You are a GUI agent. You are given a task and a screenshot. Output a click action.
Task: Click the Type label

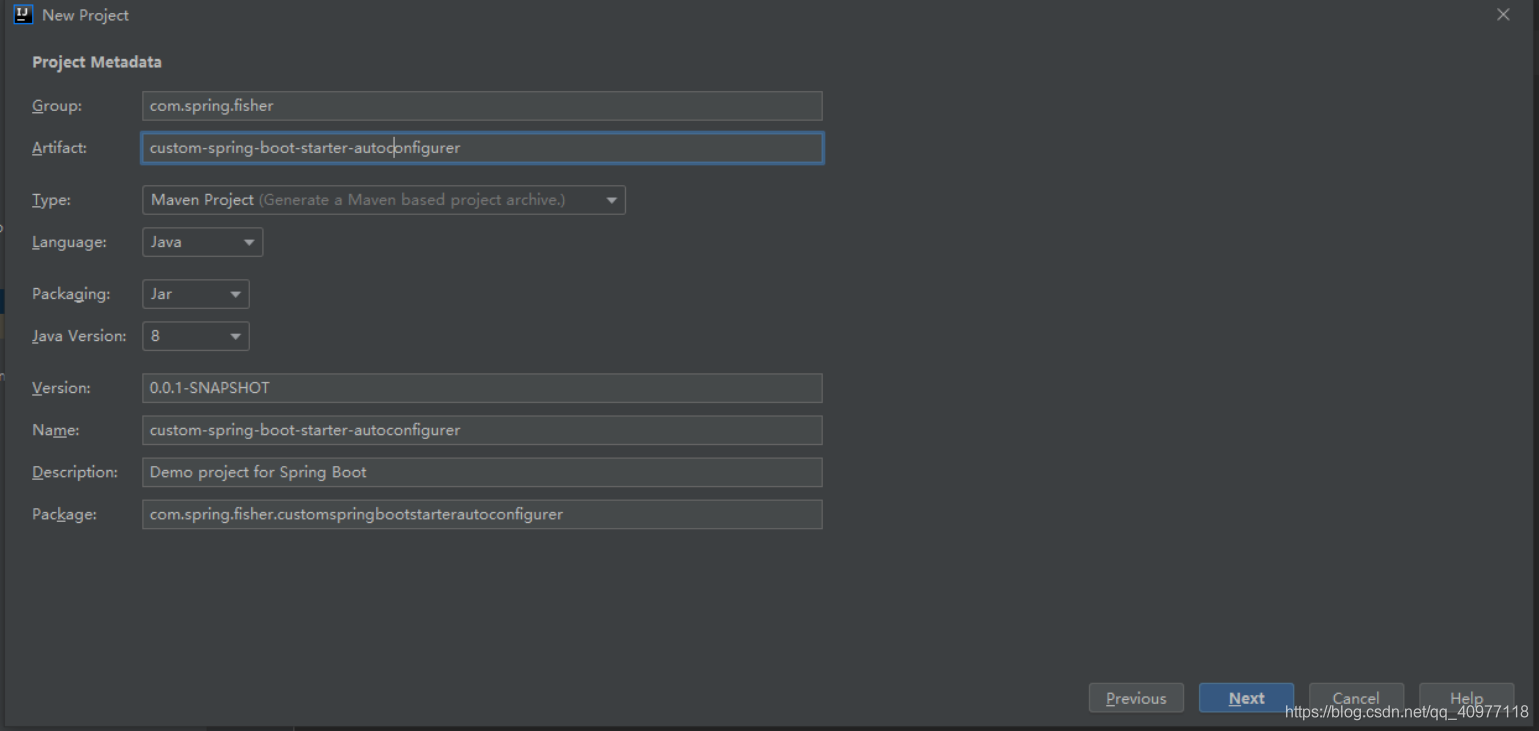point(51,200)
